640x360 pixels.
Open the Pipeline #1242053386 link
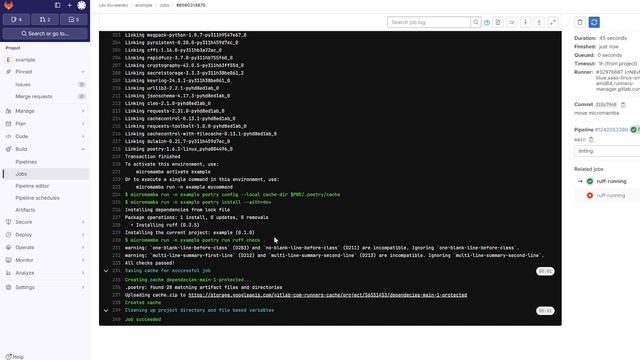click(611, 130)
